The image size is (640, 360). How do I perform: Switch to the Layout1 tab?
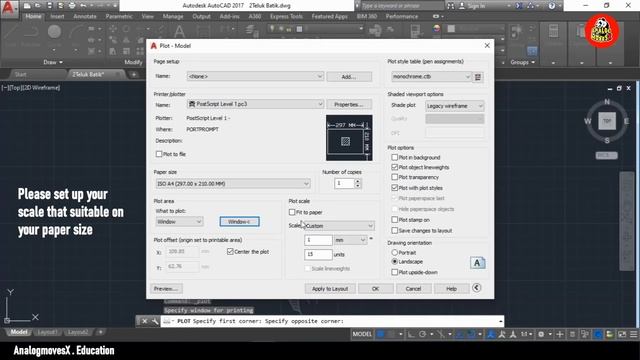tap(47, 332)
